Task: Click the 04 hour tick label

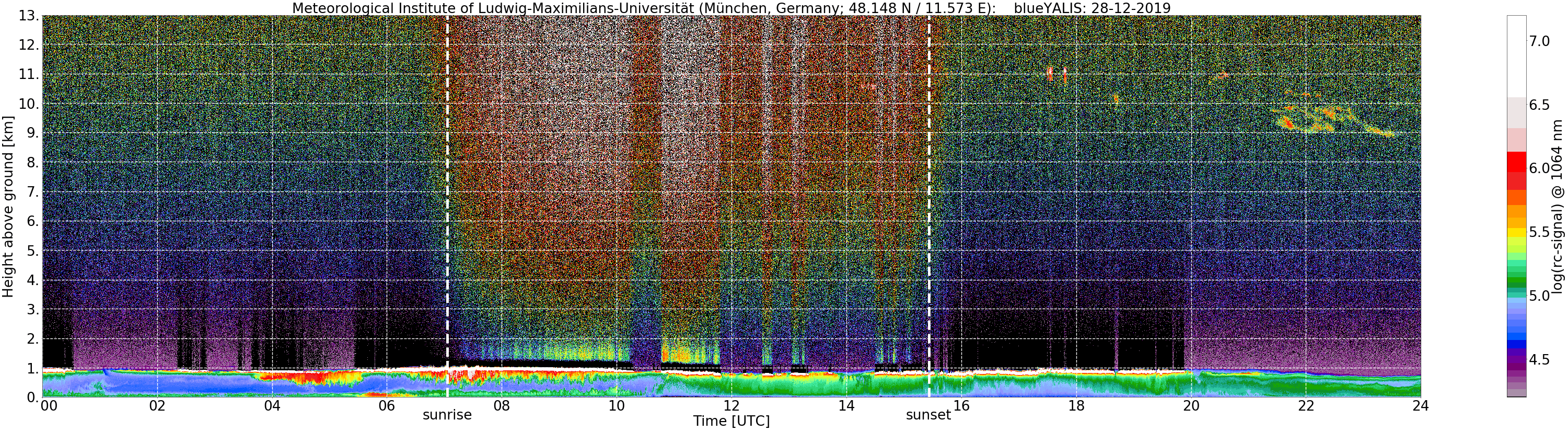Action: [272, 406]
